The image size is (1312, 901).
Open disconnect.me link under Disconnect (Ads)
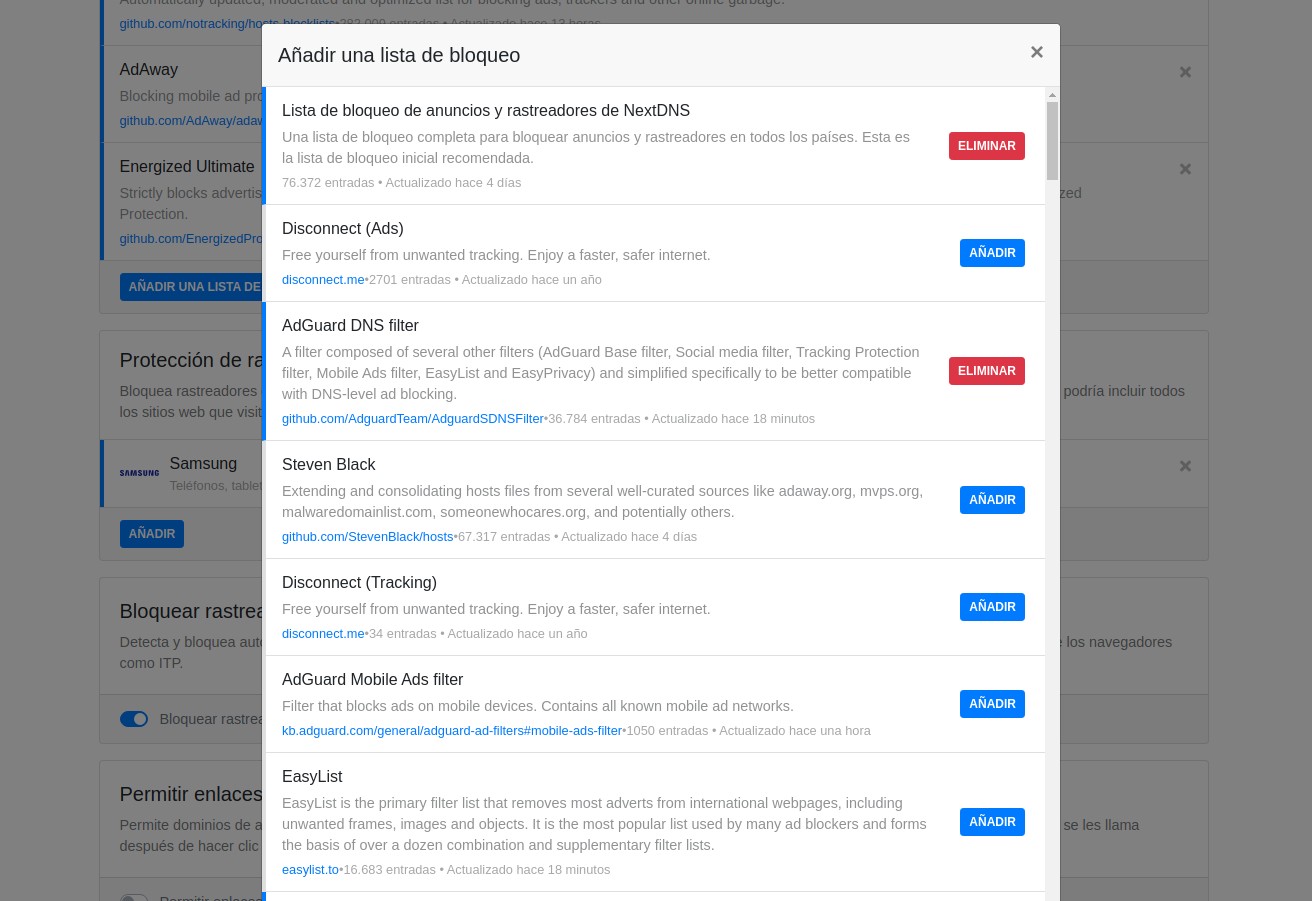pyautogui.click(x=323, y=280)
